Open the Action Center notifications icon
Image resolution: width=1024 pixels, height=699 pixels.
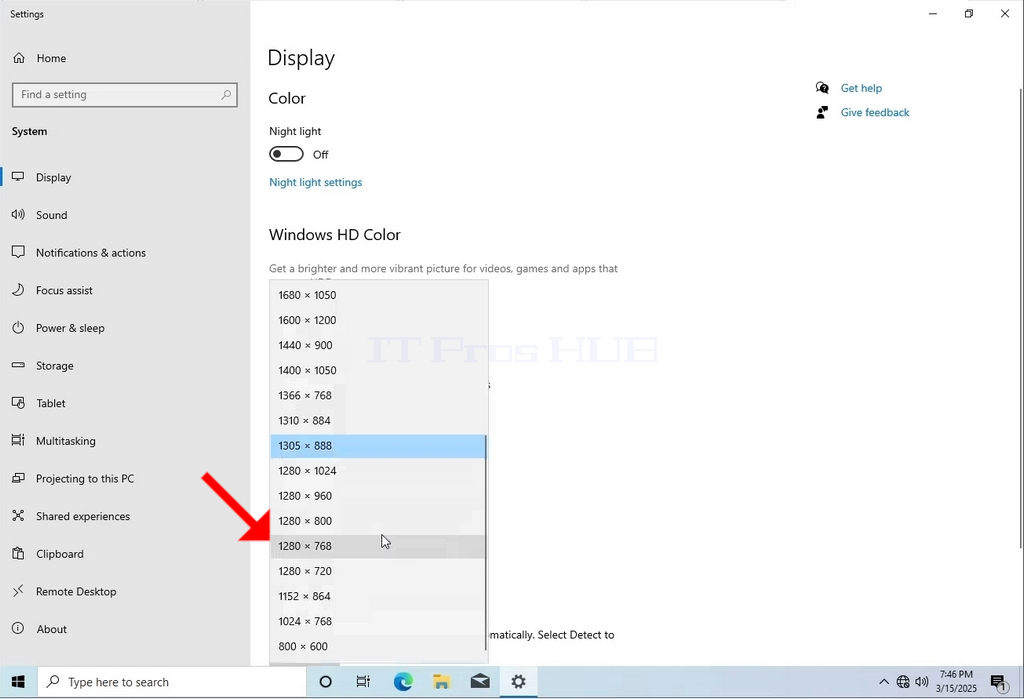point(999,683)
